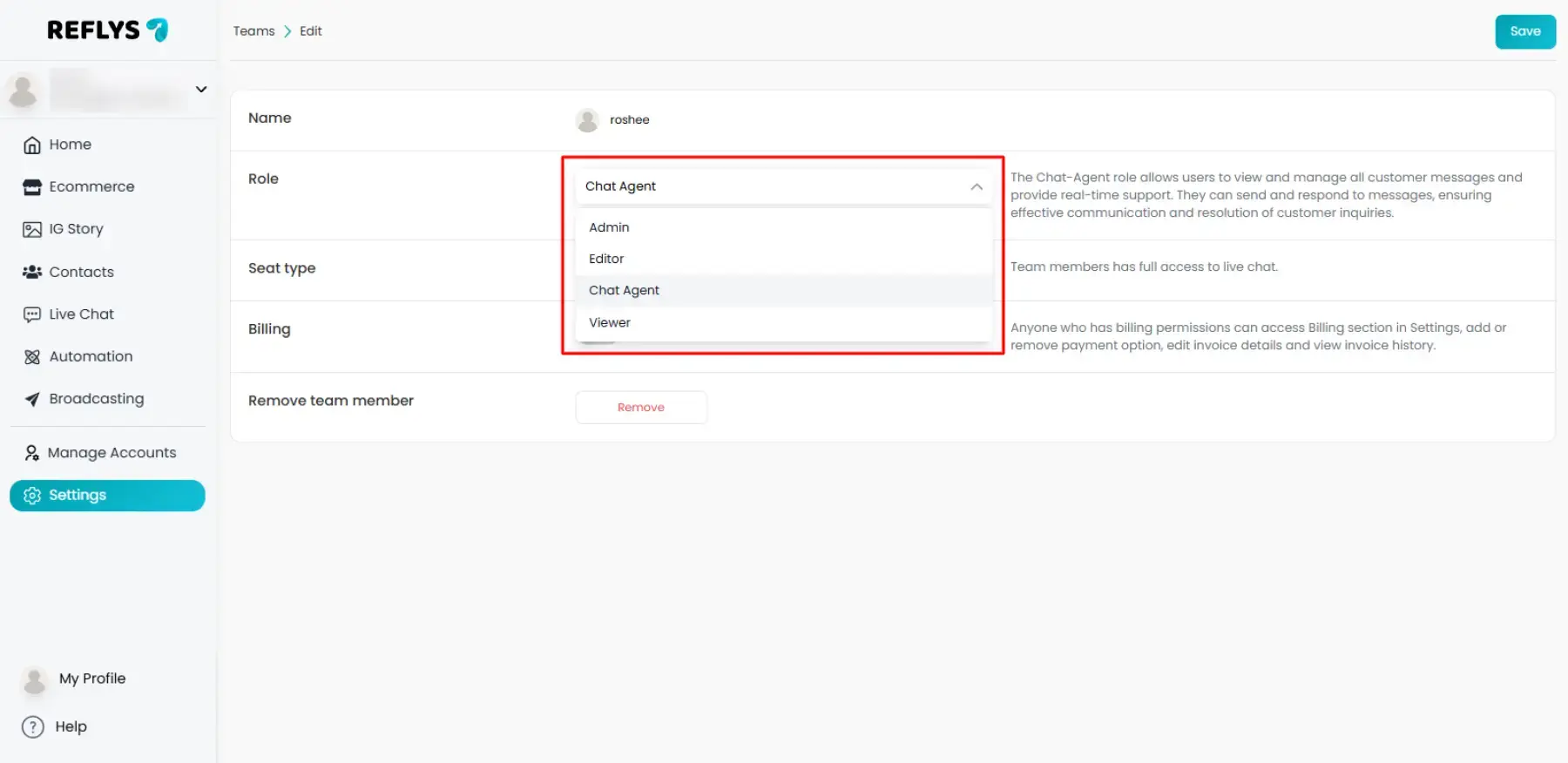This screenshot has height=763, width=1568.
Task: Open the Settings menu item
Action: (x=107, y=496)
